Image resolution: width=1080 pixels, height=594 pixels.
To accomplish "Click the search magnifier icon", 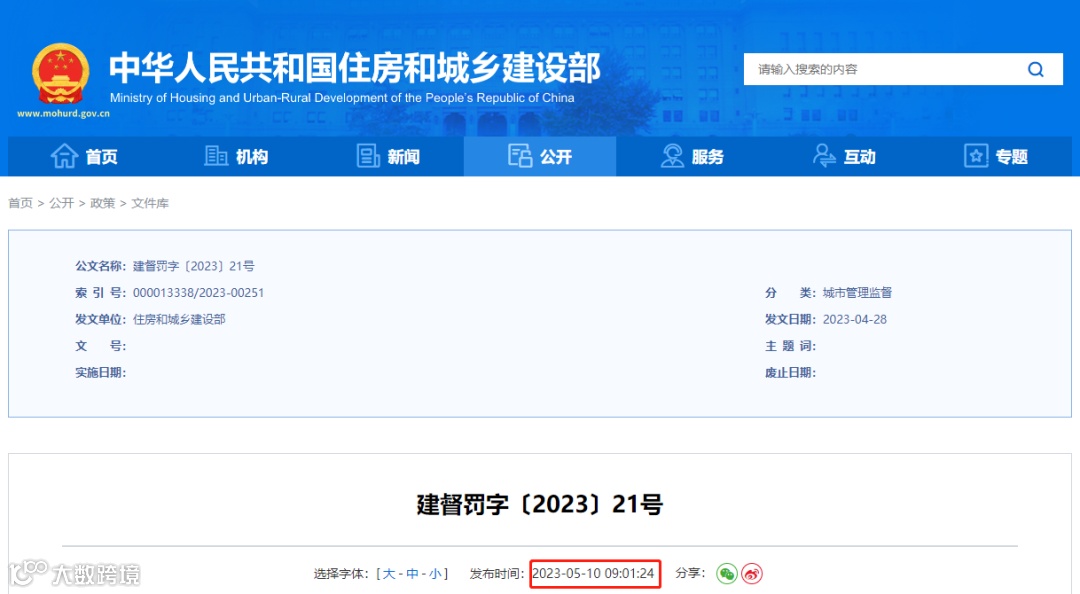I will click(x=1035, y=69).
